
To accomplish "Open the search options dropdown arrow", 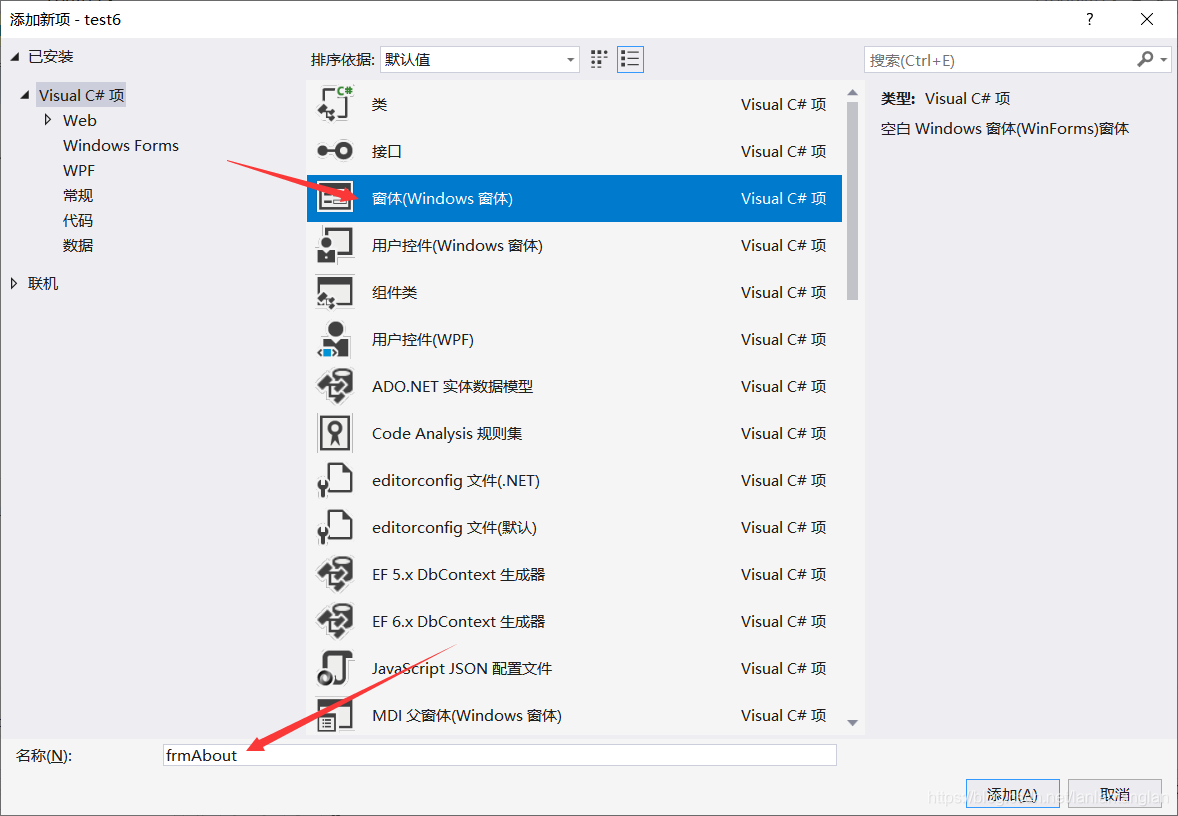I will [1164, 59].
